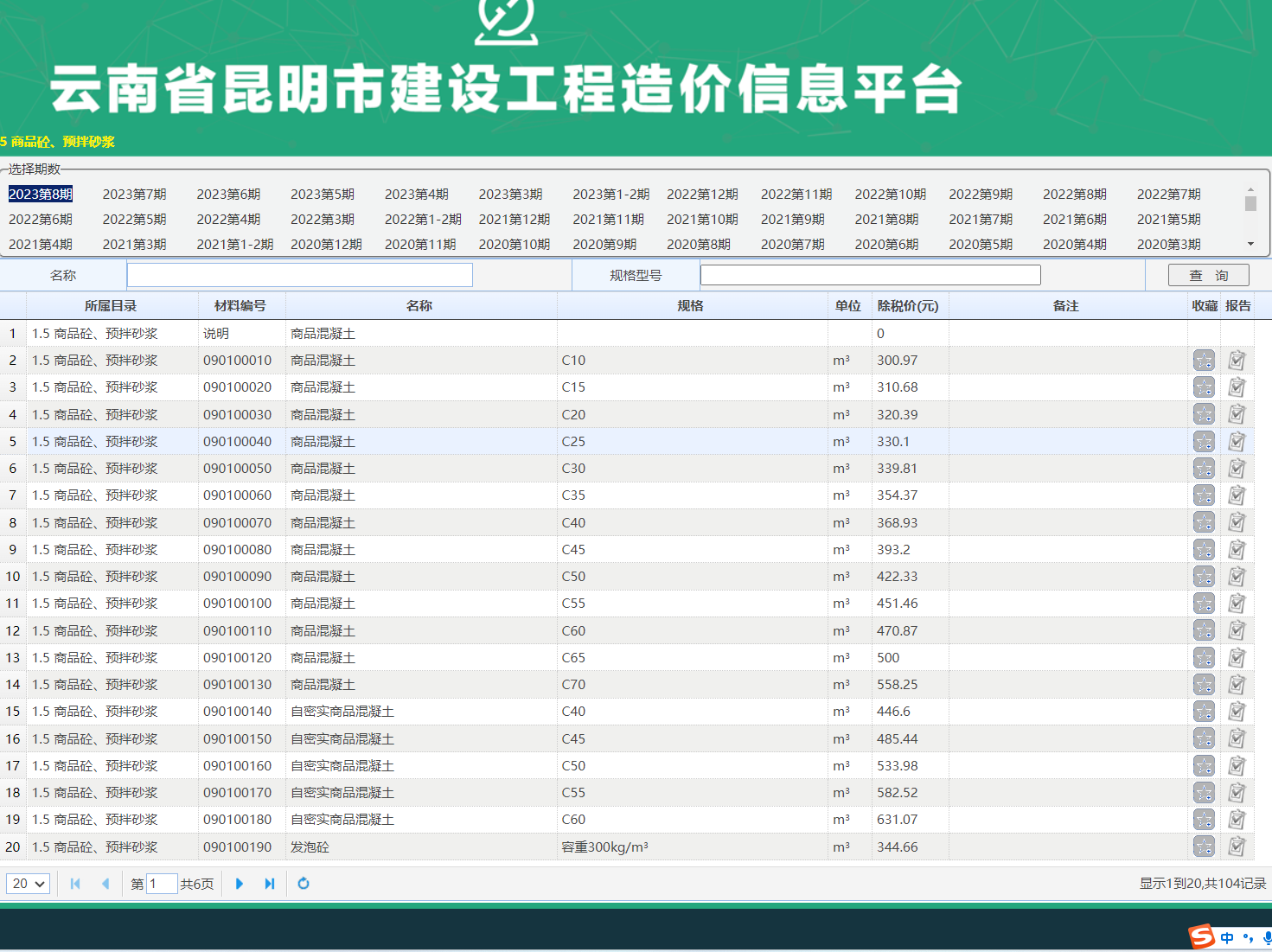Favorite the C55 row 090100100
Image resolution: width=1272 pixels, height=952 pixels.
click(x=1204, y=604)
